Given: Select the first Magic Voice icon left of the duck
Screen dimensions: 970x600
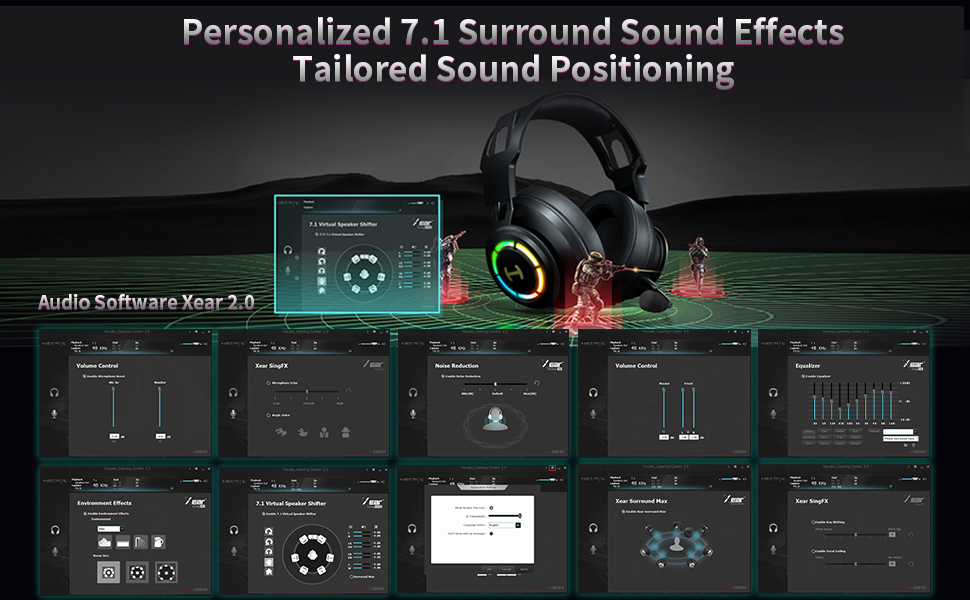Looking at the screenshot, I should 281,432.
